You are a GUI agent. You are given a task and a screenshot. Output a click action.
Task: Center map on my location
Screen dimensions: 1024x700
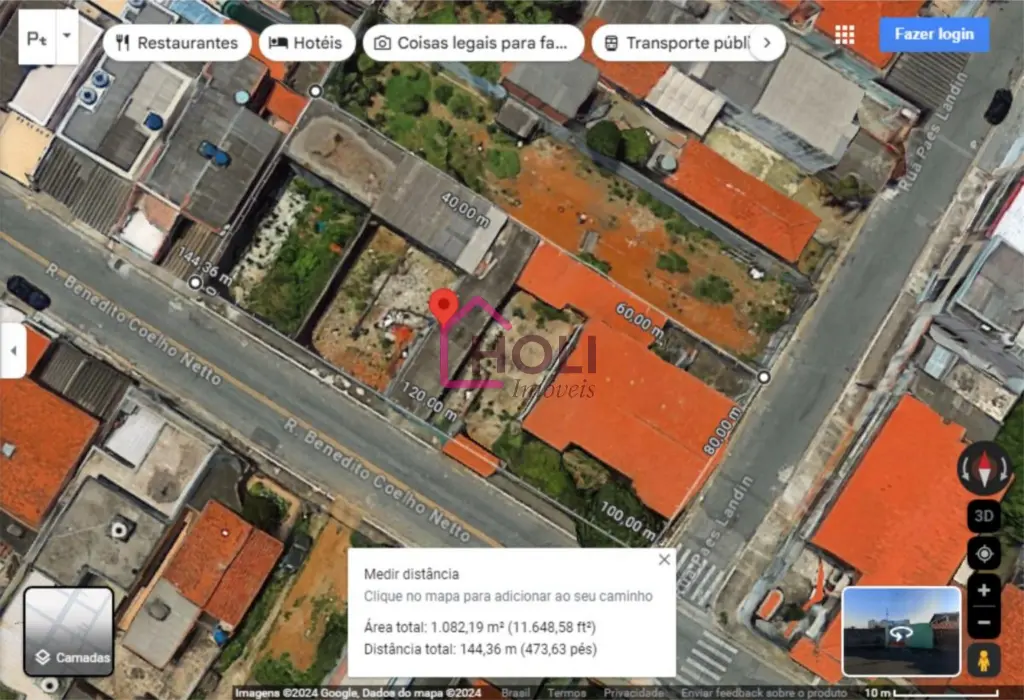[x=984, y=554]
